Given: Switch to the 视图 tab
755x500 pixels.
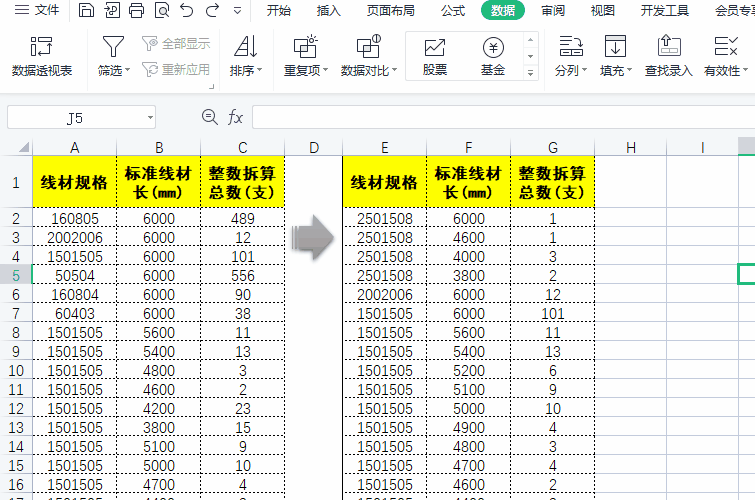Looking at the screenshot, I should click(602, 10).
